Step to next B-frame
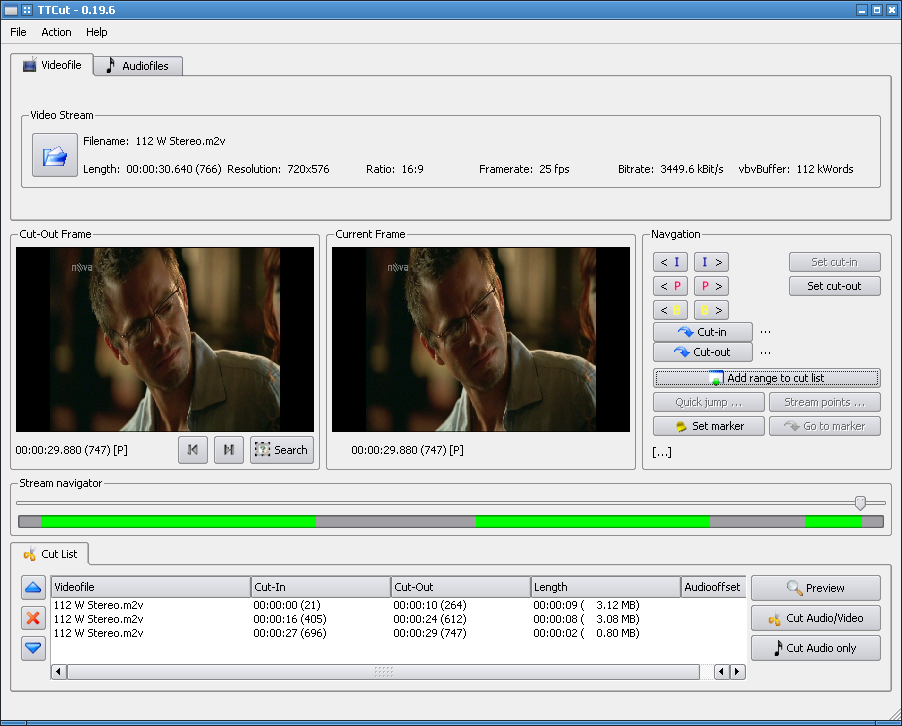 (x=711, y=310)
